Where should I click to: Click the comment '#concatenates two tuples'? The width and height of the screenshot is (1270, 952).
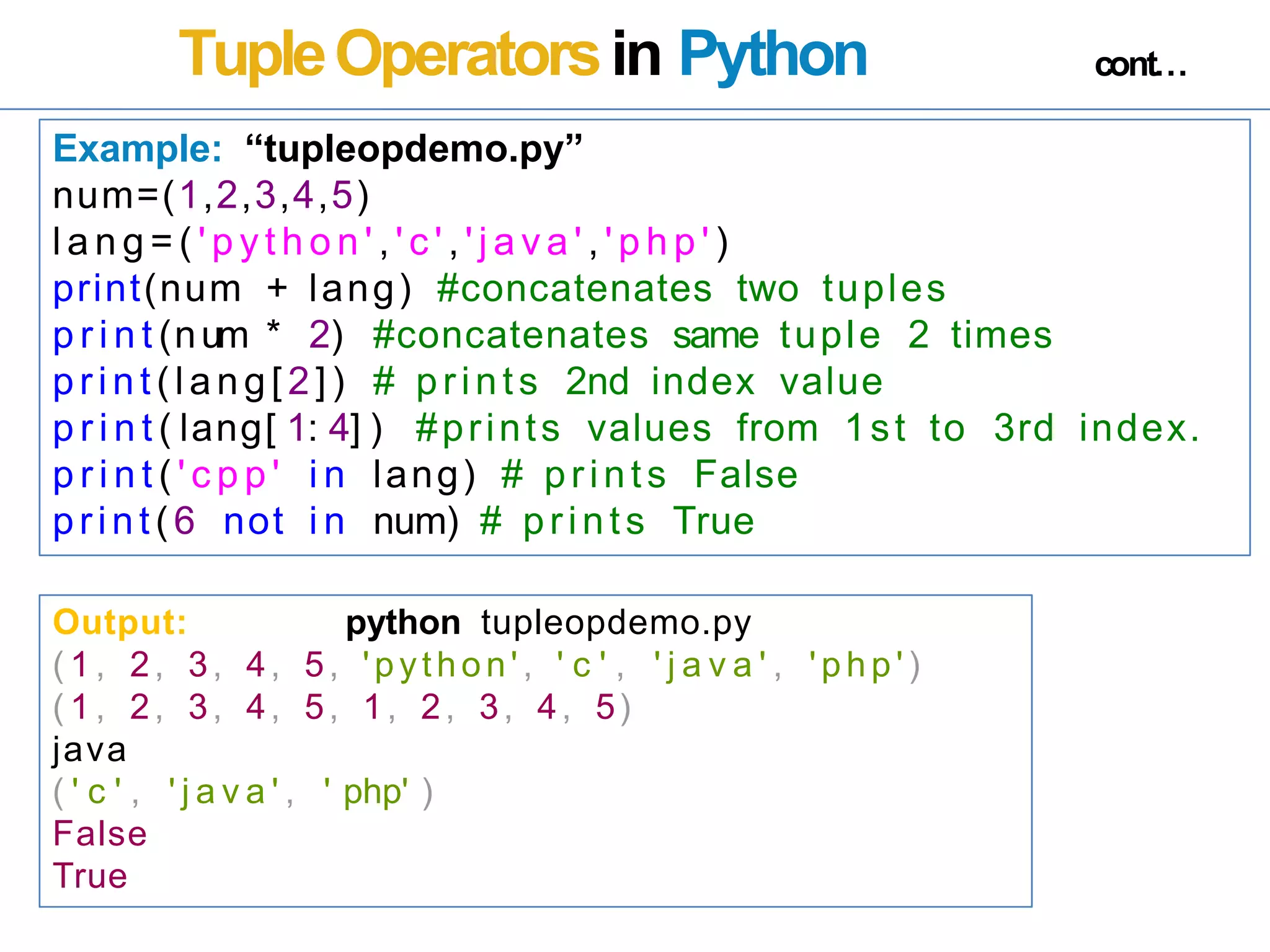691,289
